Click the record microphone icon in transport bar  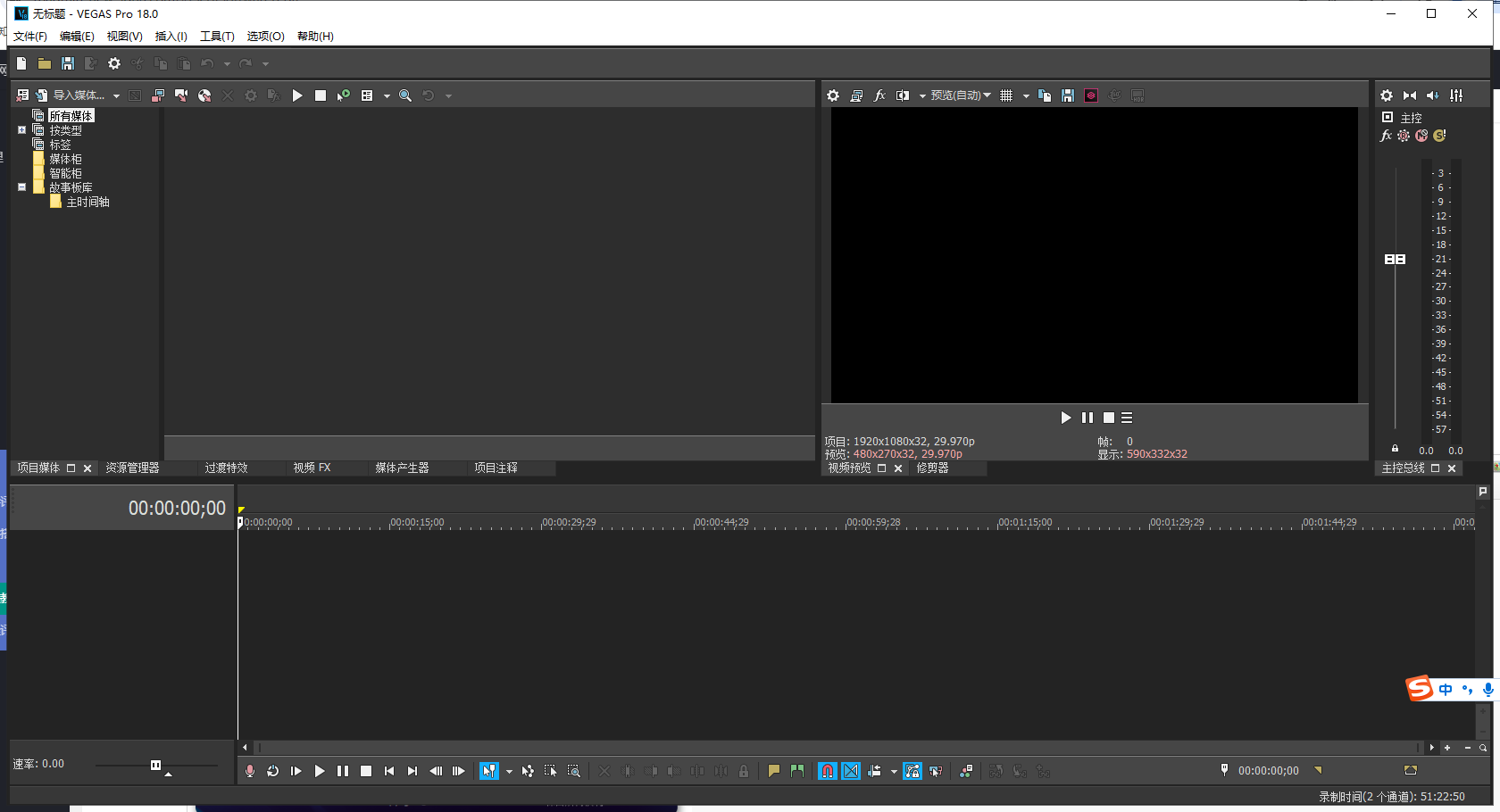[x=250, y=771]
